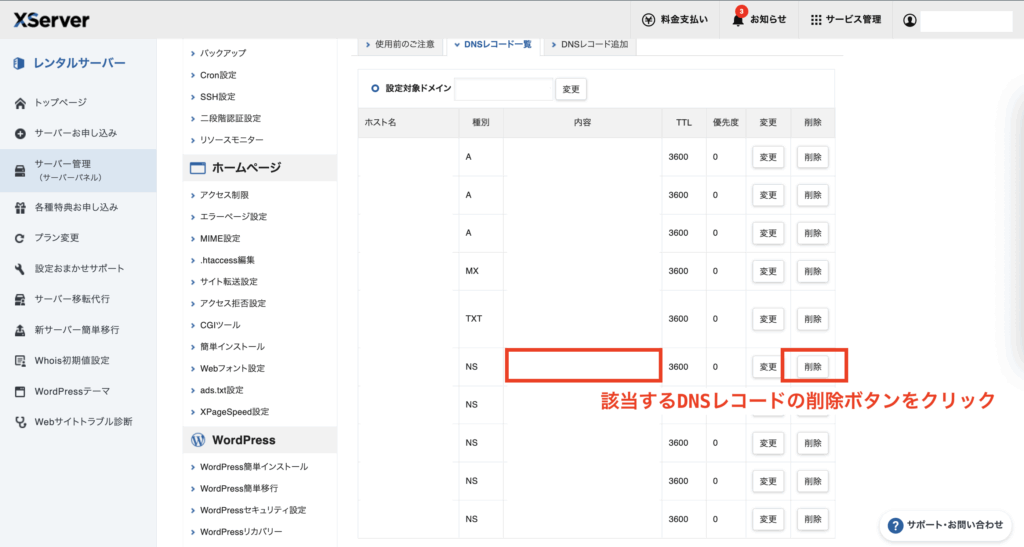The image size is (1024, 547).
Task: Click 削除 button in first A row
Action: (812, 157)
